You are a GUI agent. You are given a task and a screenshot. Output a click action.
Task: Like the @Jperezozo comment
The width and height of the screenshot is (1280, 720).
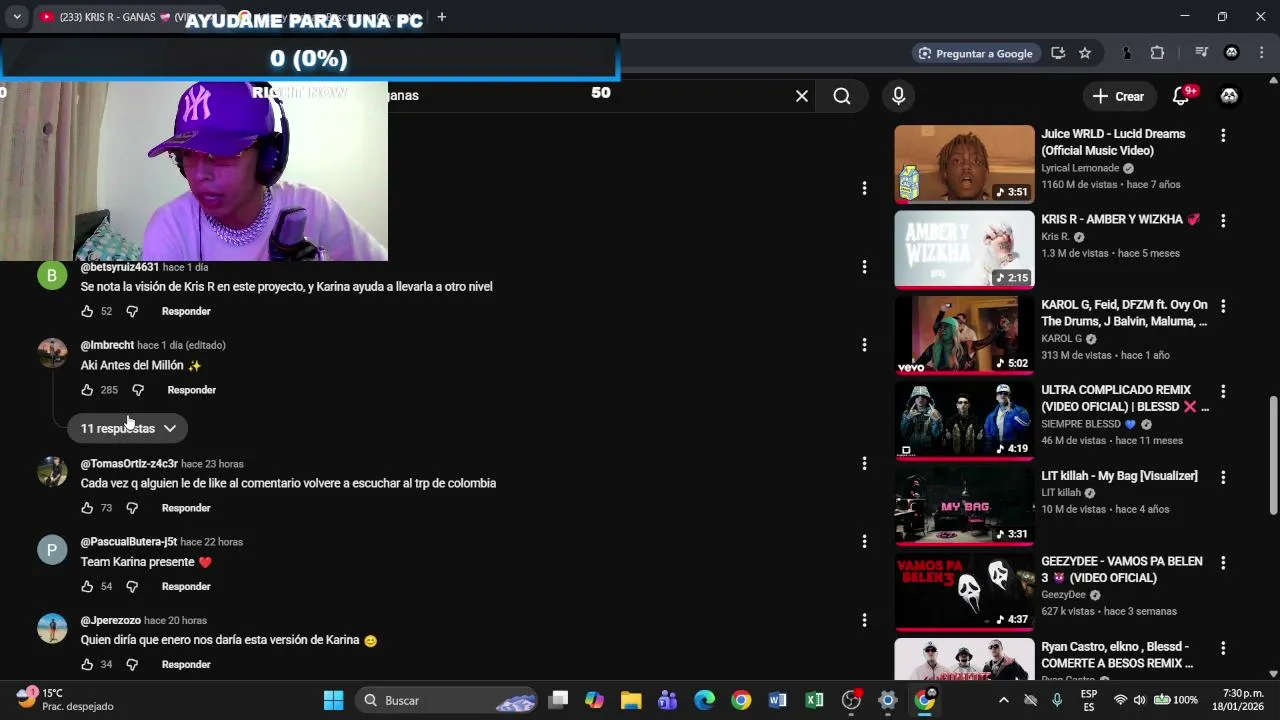tap(87, 664)
